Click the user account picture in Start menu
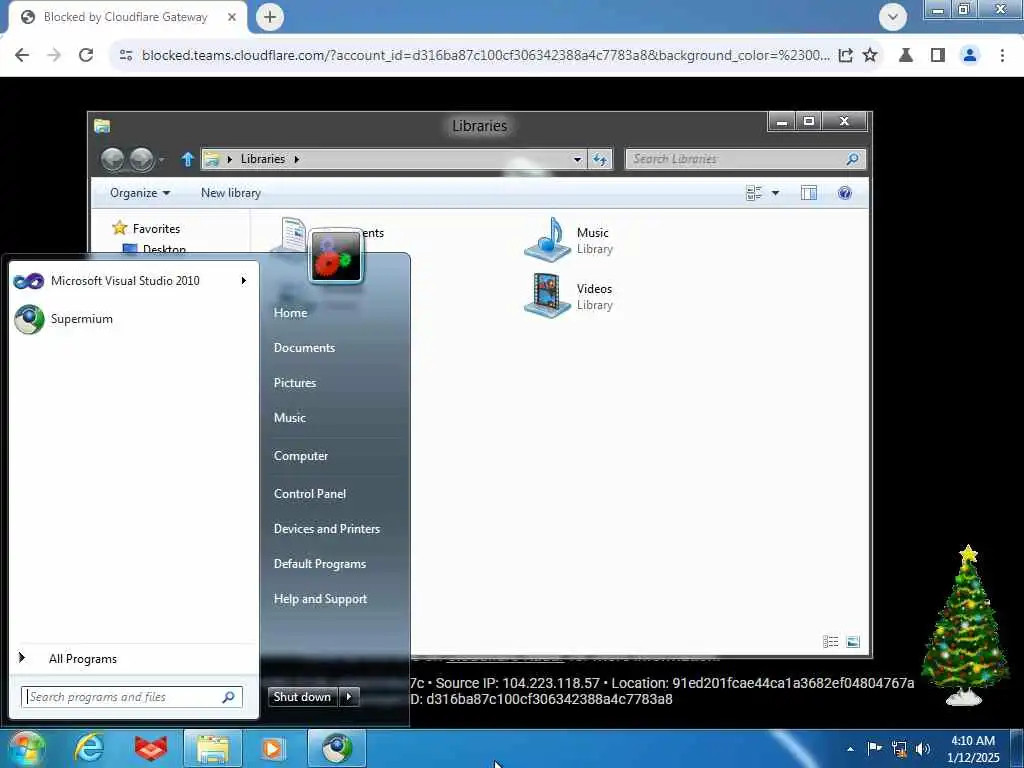The image size is (1024, 768). tap(336, 256)
